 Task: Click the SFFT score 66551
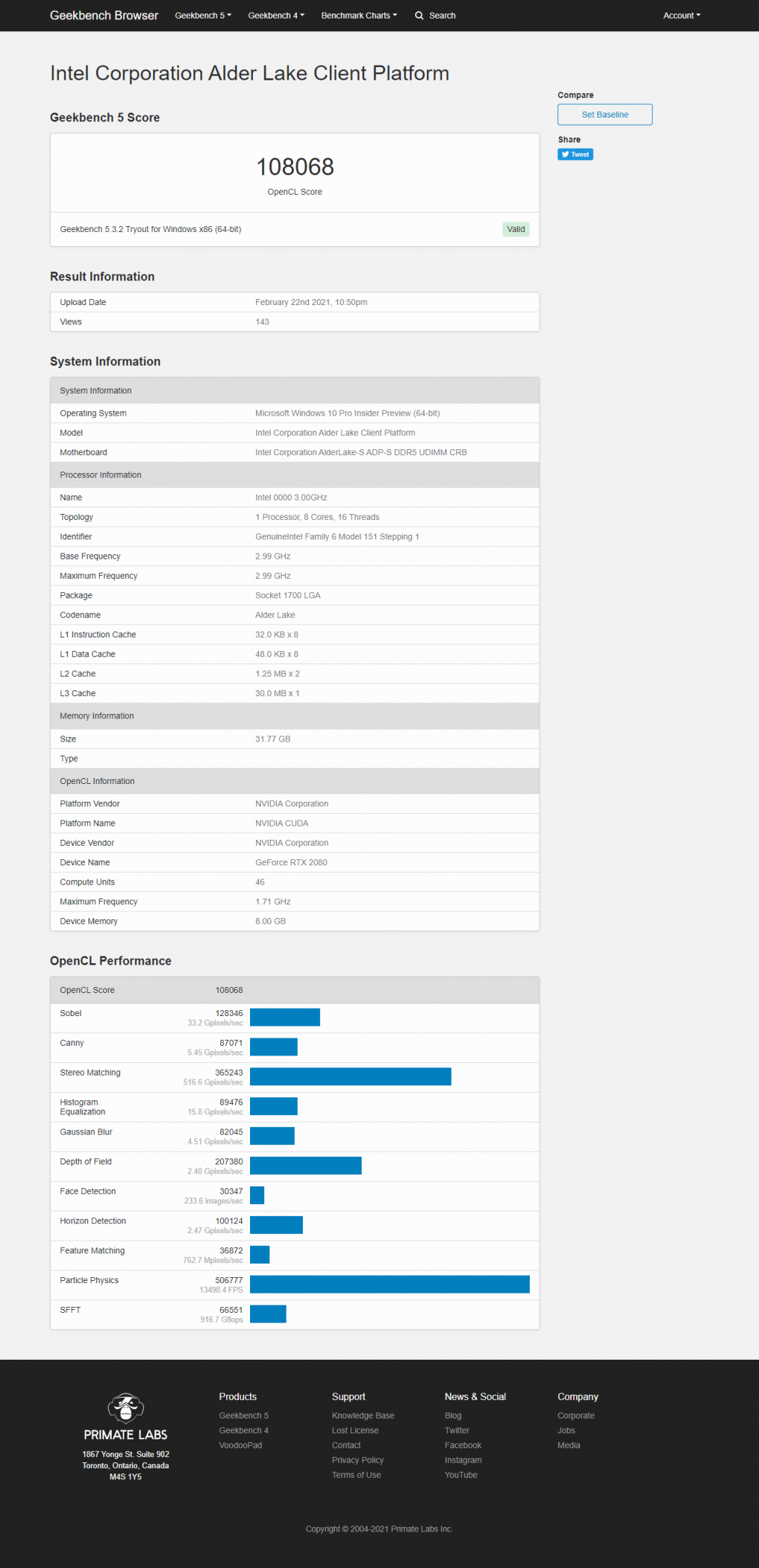tap(231, 1310)
